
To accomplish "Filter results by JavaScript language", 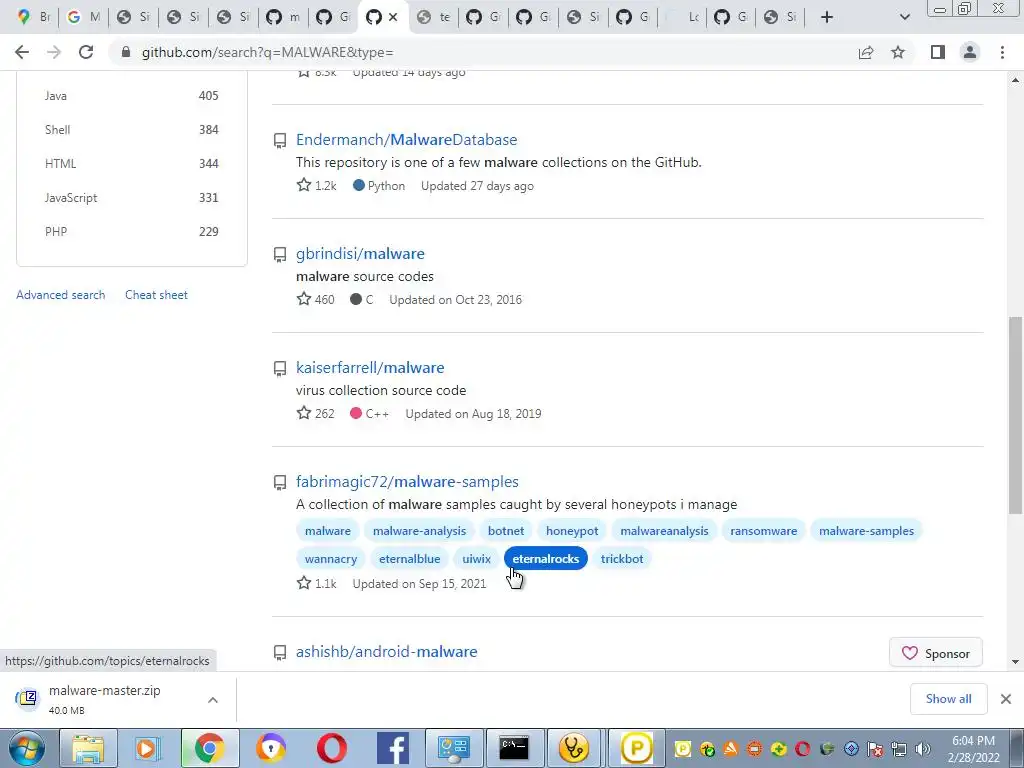I will (x=131, y=198).
